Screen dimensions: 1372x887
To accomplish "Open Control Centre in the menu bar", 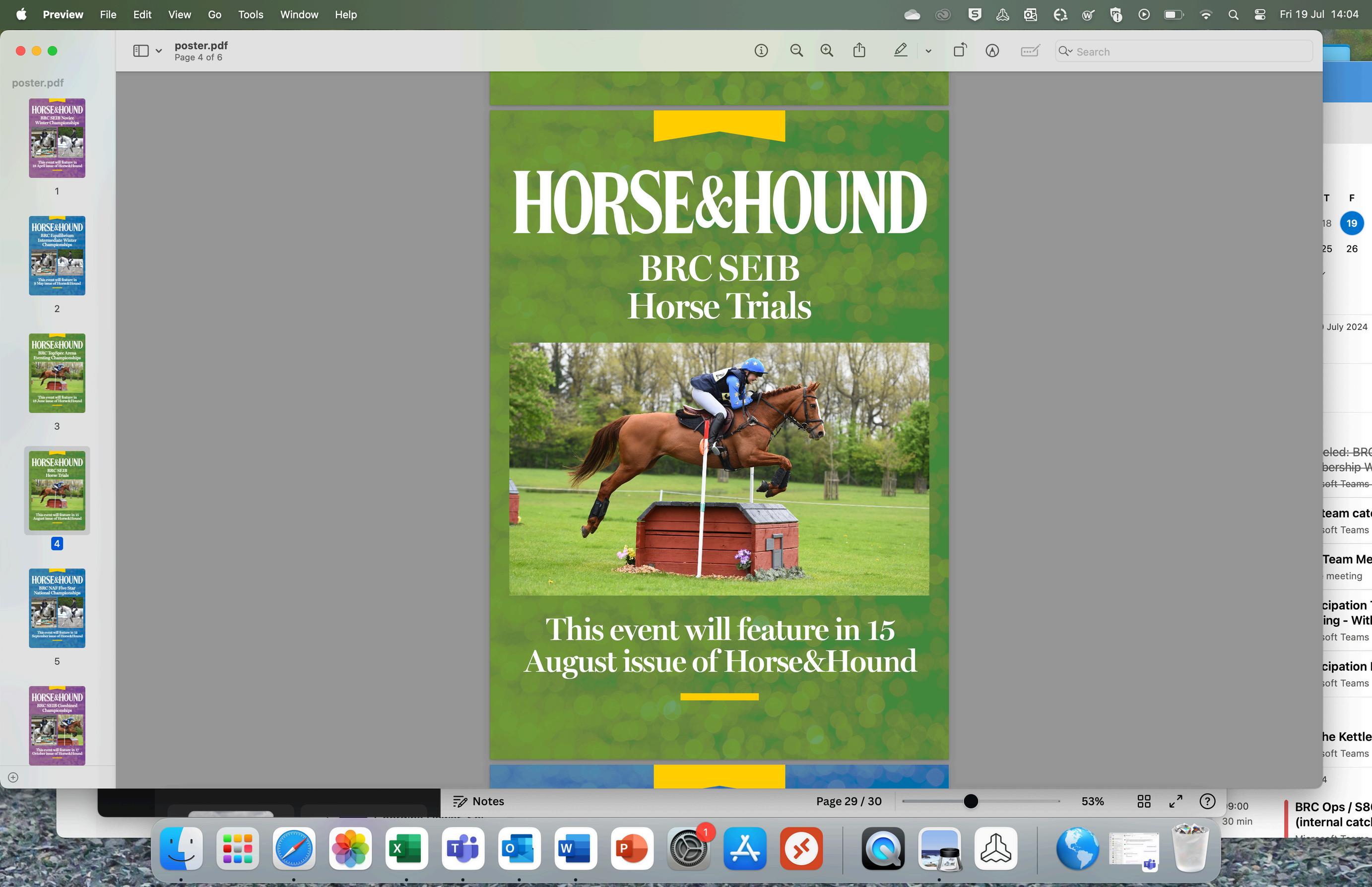I will (1260, 14).
